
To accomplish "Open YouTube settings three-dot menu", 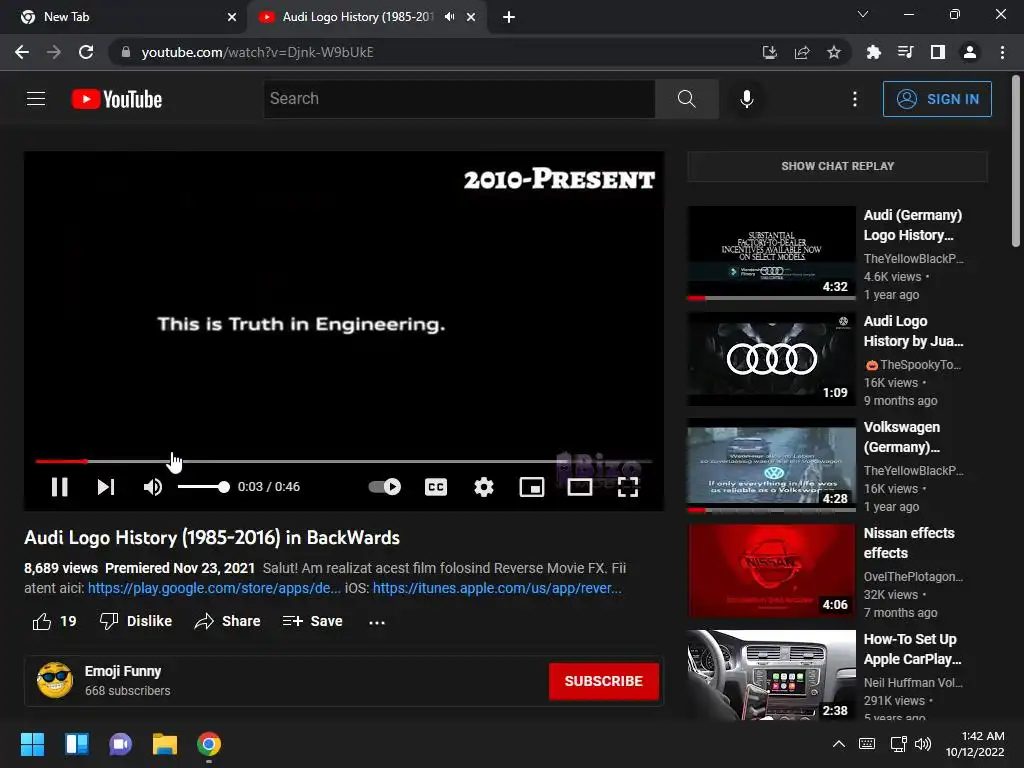I will tap(855, 99).
